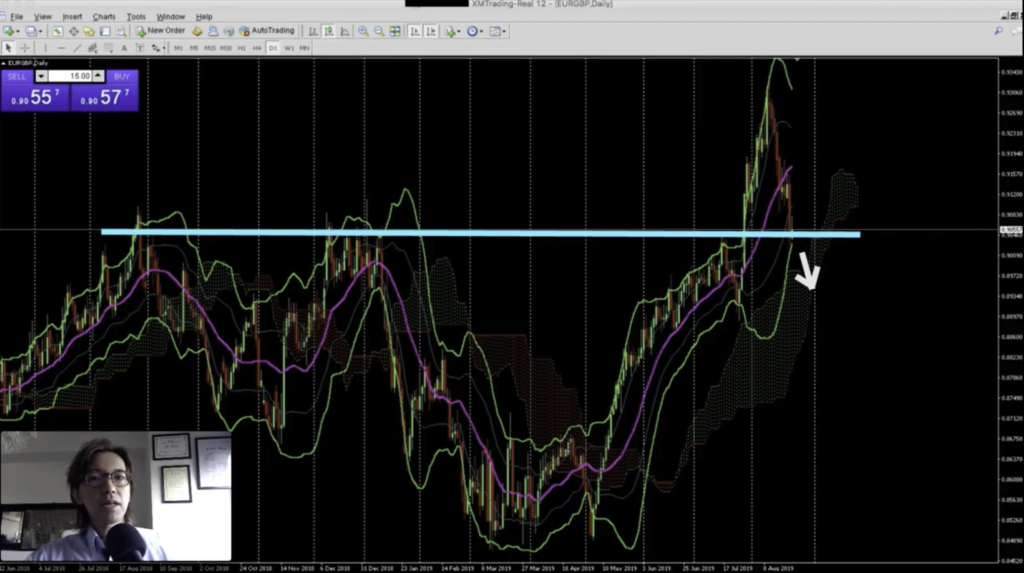Screen dimensions: 1024x573
Task: Open the Window menu
Action: pos(170,16)
